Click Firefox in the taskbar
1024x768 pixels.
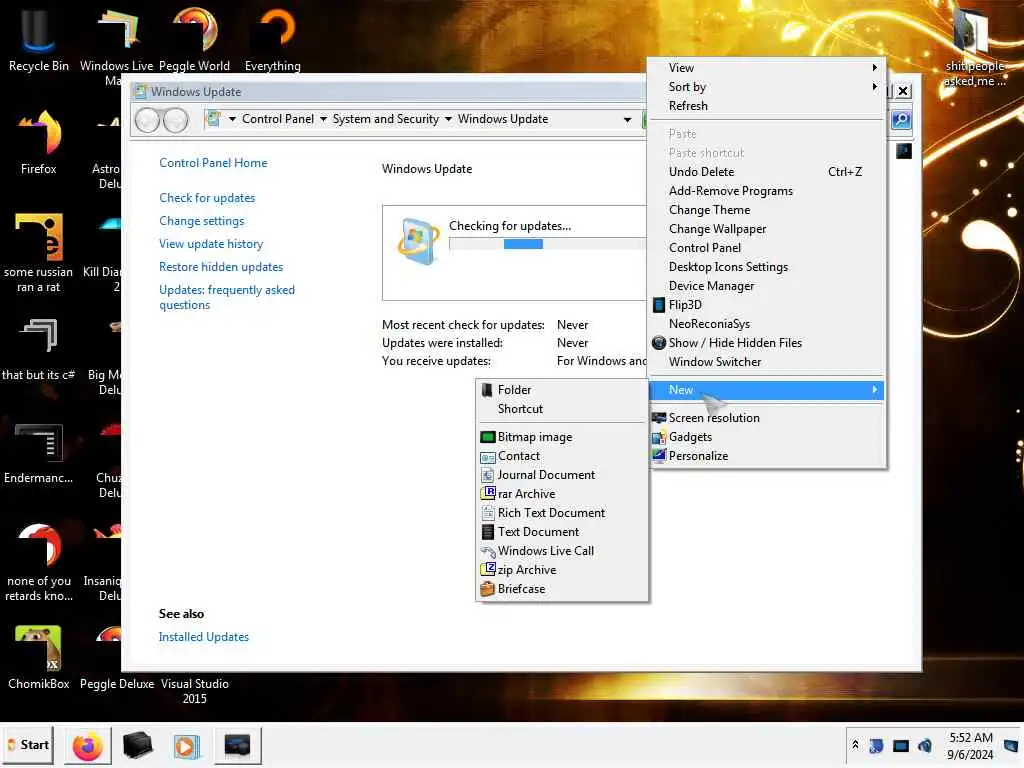(x=88, y=746)
